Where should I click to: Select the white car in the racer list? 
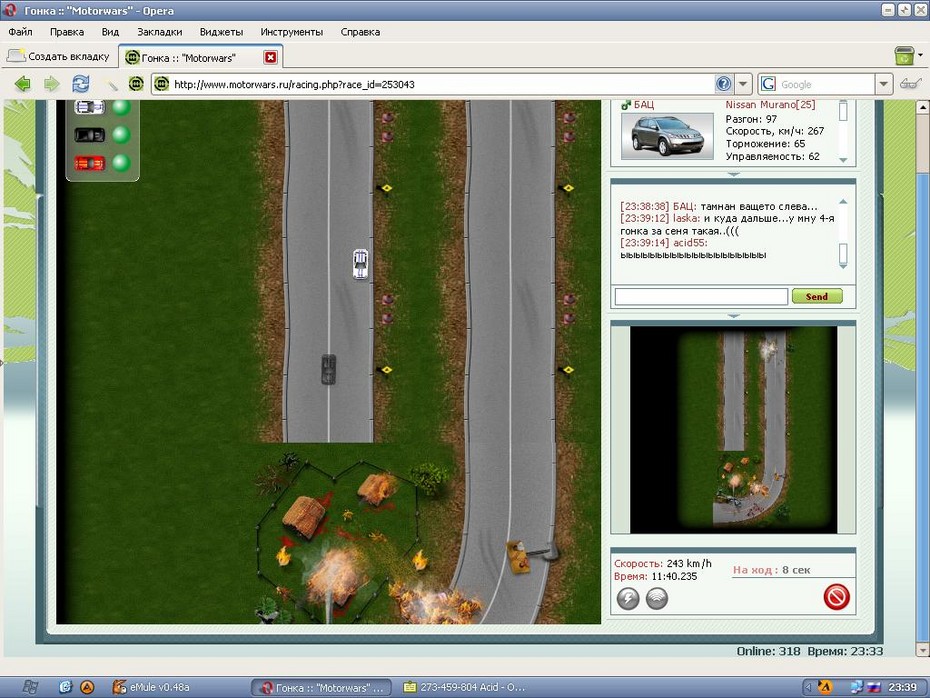[x=90, y=107]
